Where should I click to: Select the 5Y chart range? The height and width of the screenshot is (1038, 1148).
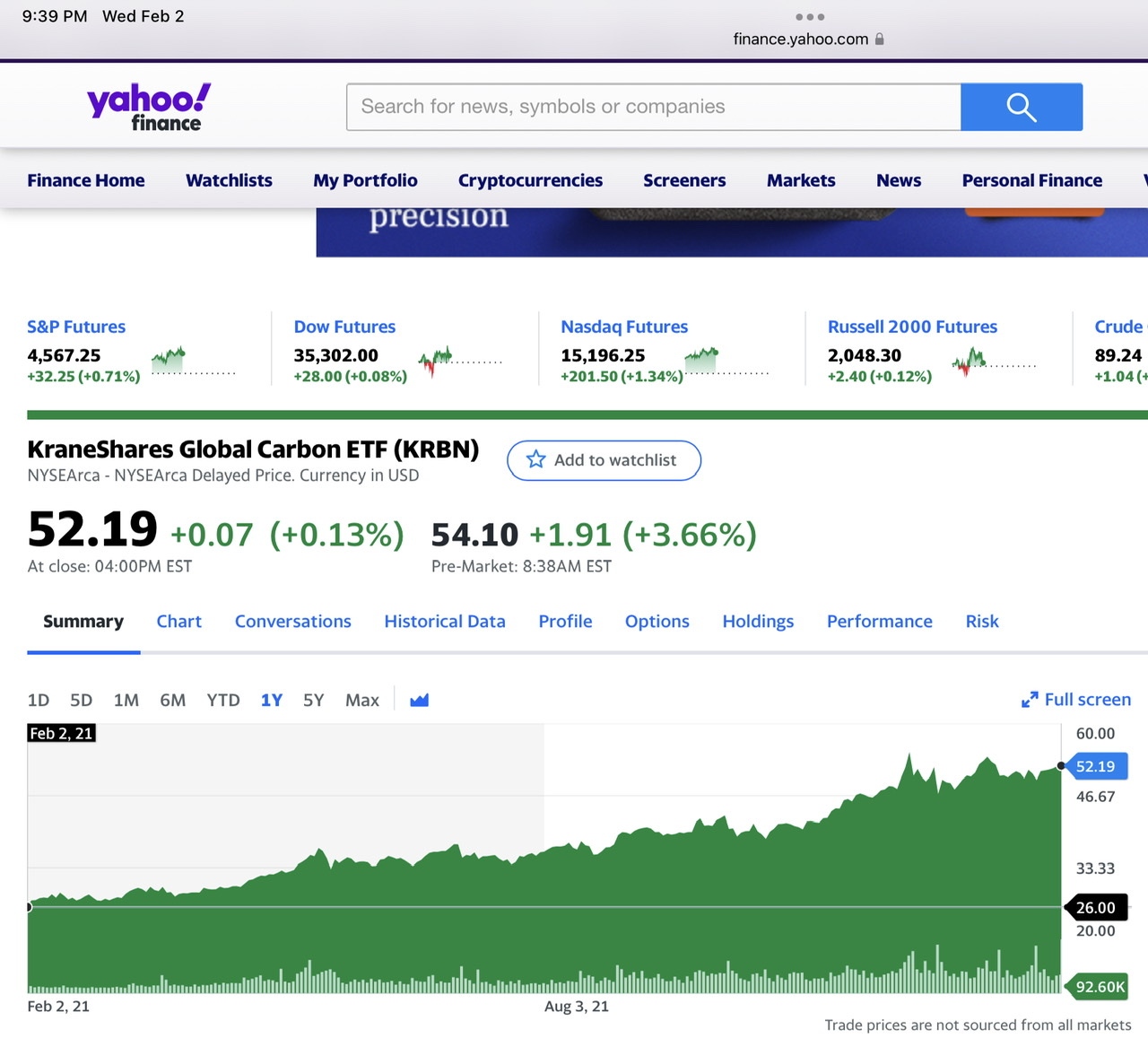[313, 700]
